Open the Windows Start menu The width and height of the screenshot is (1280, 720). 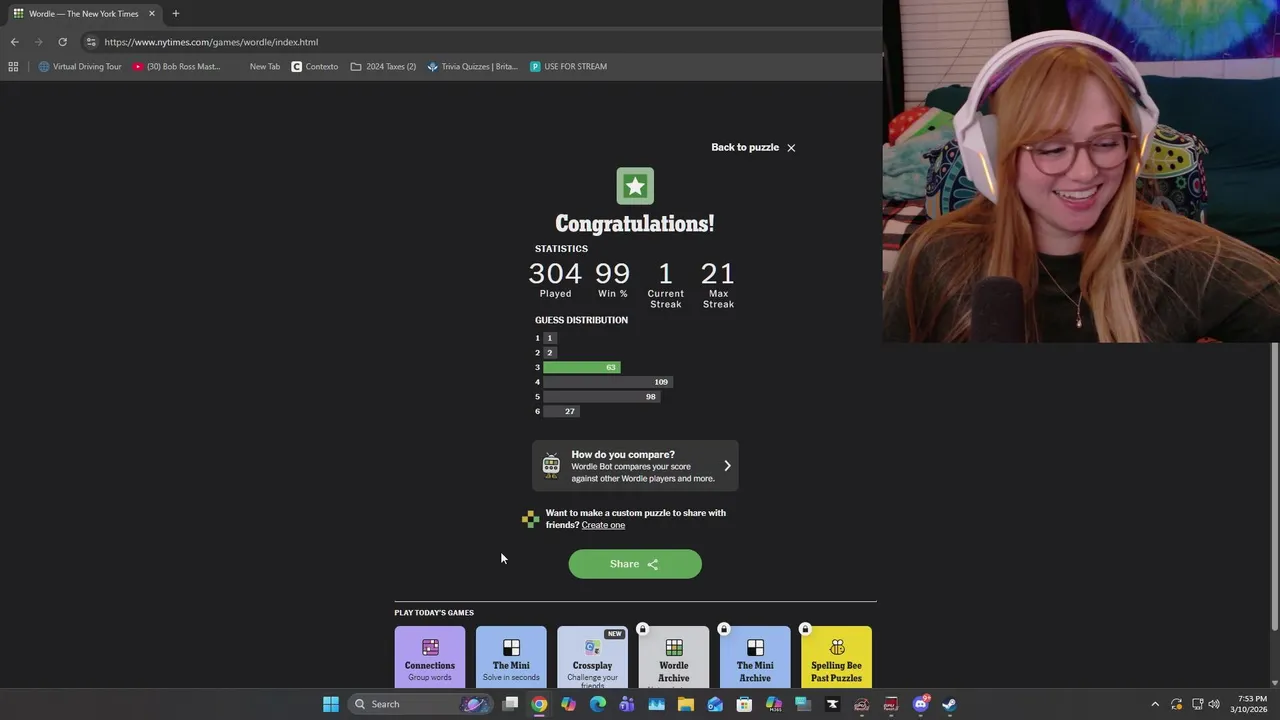[331, 704]
